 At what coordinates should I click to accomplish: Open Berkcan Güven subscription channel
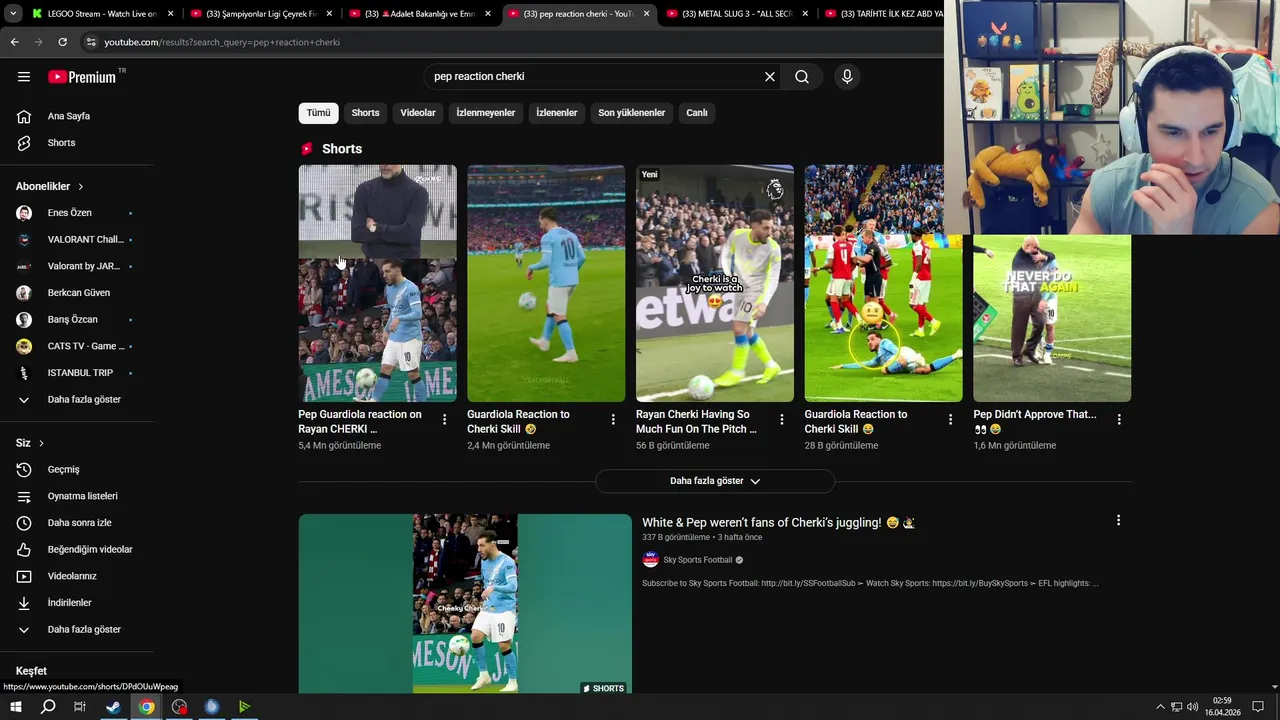pos(78,293)
